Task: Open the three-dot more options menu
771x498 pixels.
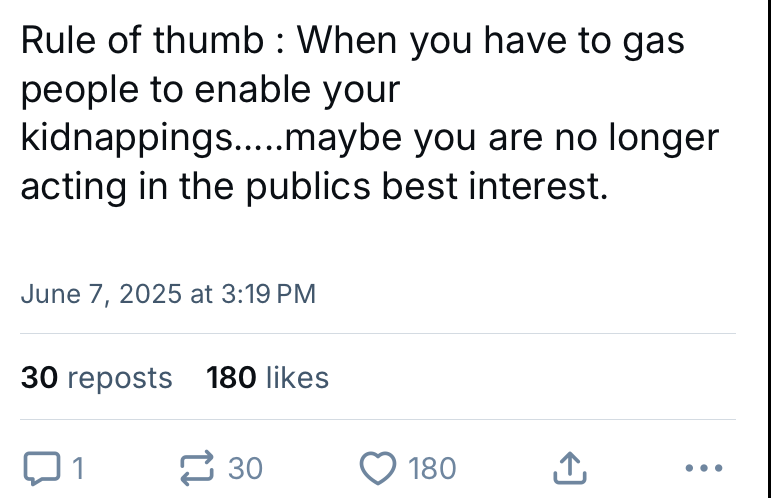Action: pos(704,468)
